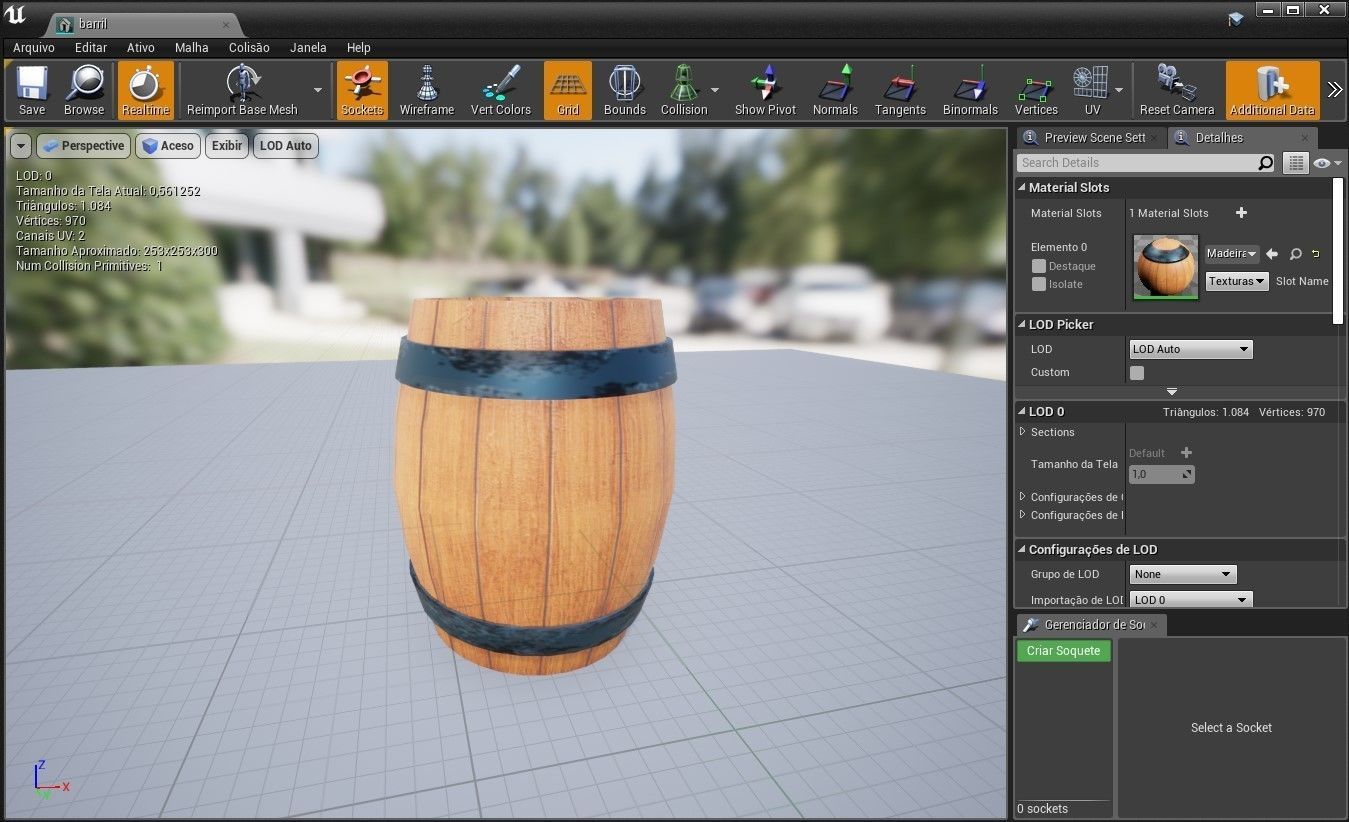Open Malha menu

(192, 47)
